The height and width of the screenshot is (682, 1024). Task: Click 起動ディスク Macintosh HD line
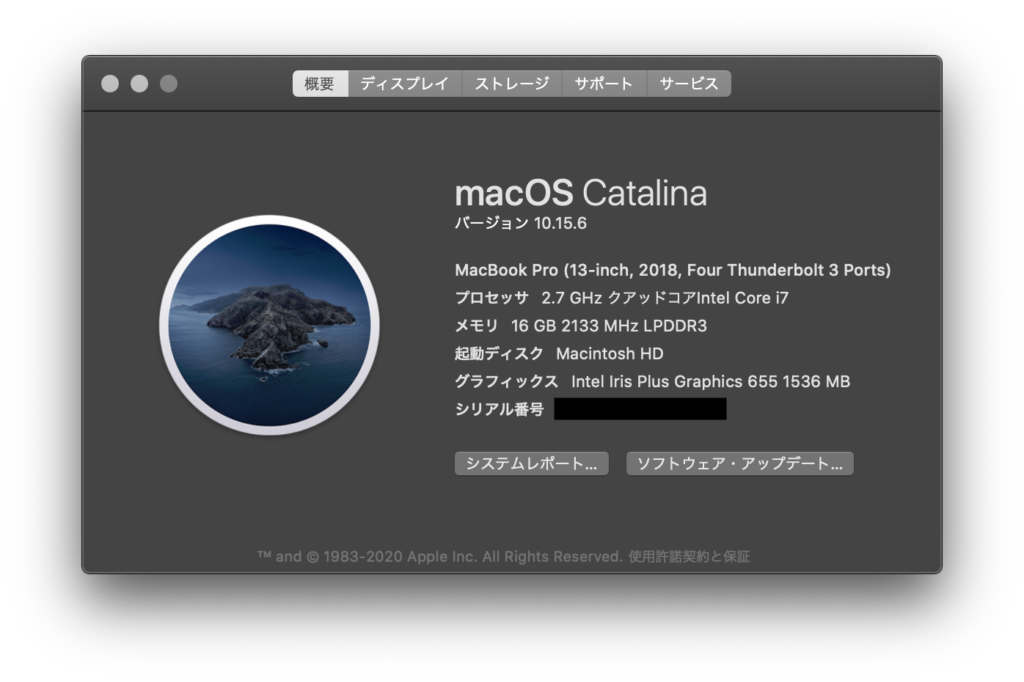pos(559,353)
